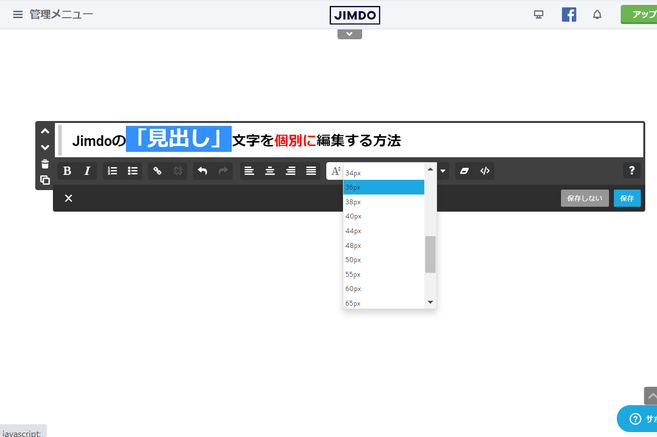Click the JIMDO logo
657x437 pixels.
pyautogui.click(x=354, y=15)
